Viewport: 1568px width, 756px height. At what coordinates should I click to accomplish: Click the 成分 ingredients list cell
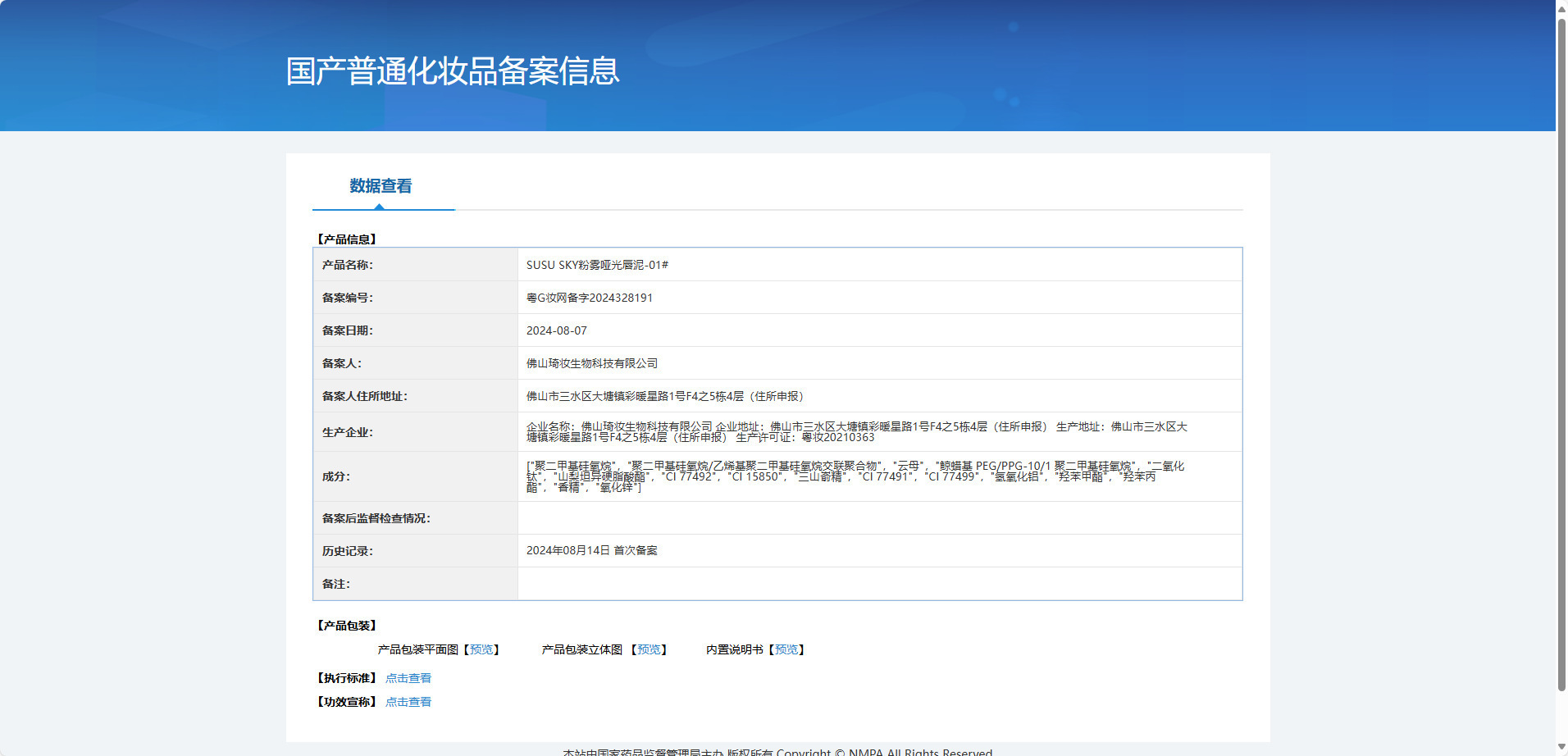880,476
